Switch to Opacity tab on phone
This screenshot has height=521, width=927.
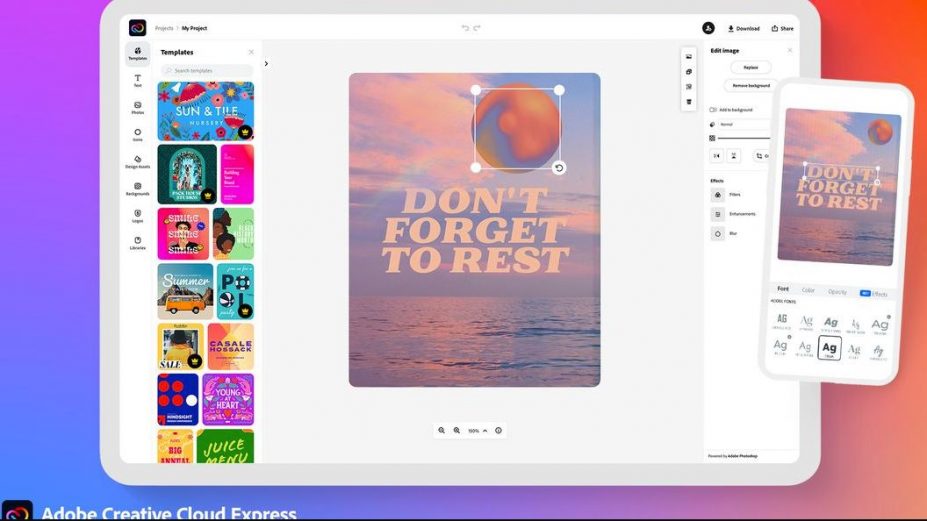pos(837,292)
